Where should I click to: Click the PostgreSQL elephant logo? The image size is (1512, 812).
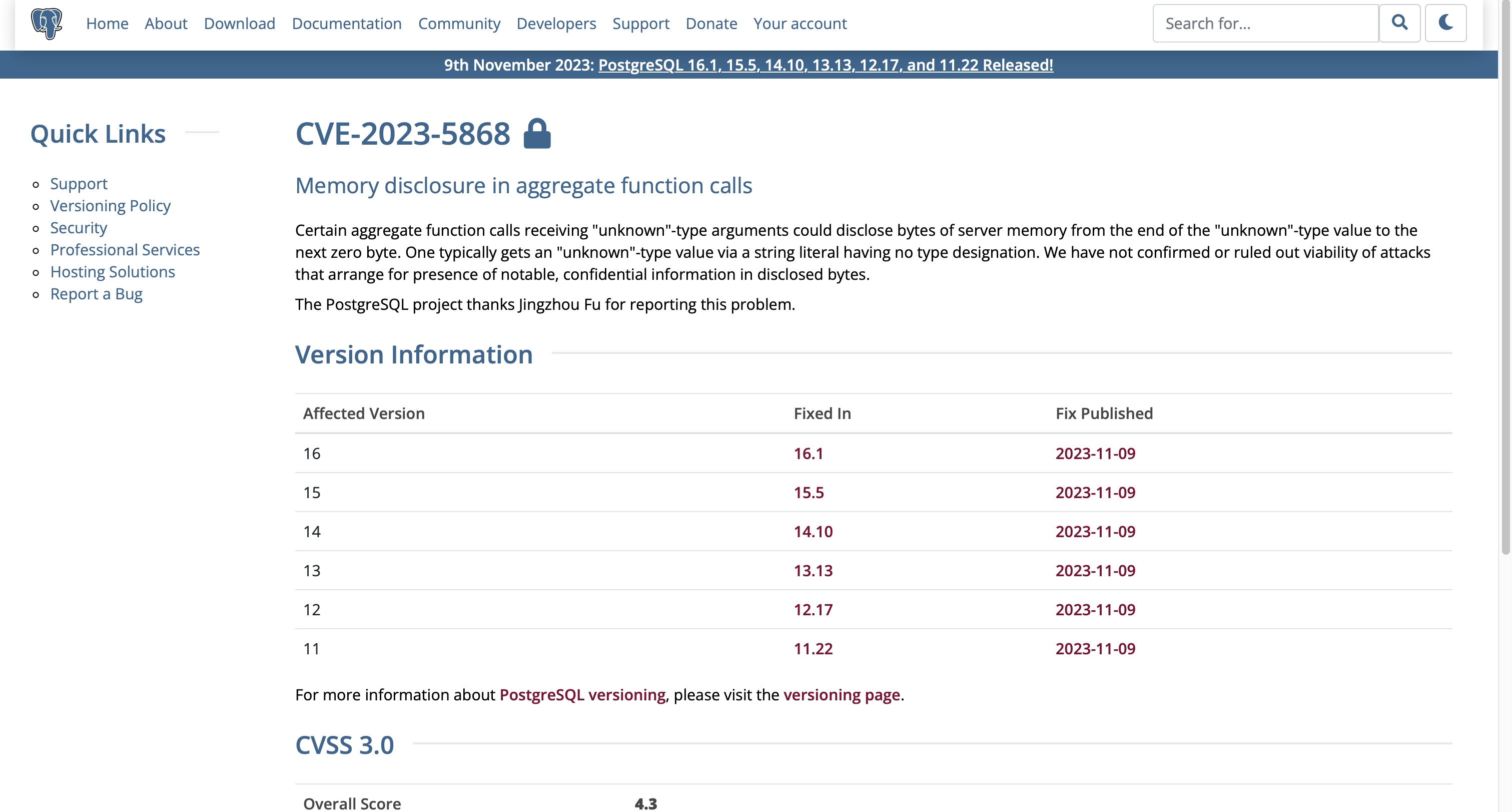click(47, 24)
